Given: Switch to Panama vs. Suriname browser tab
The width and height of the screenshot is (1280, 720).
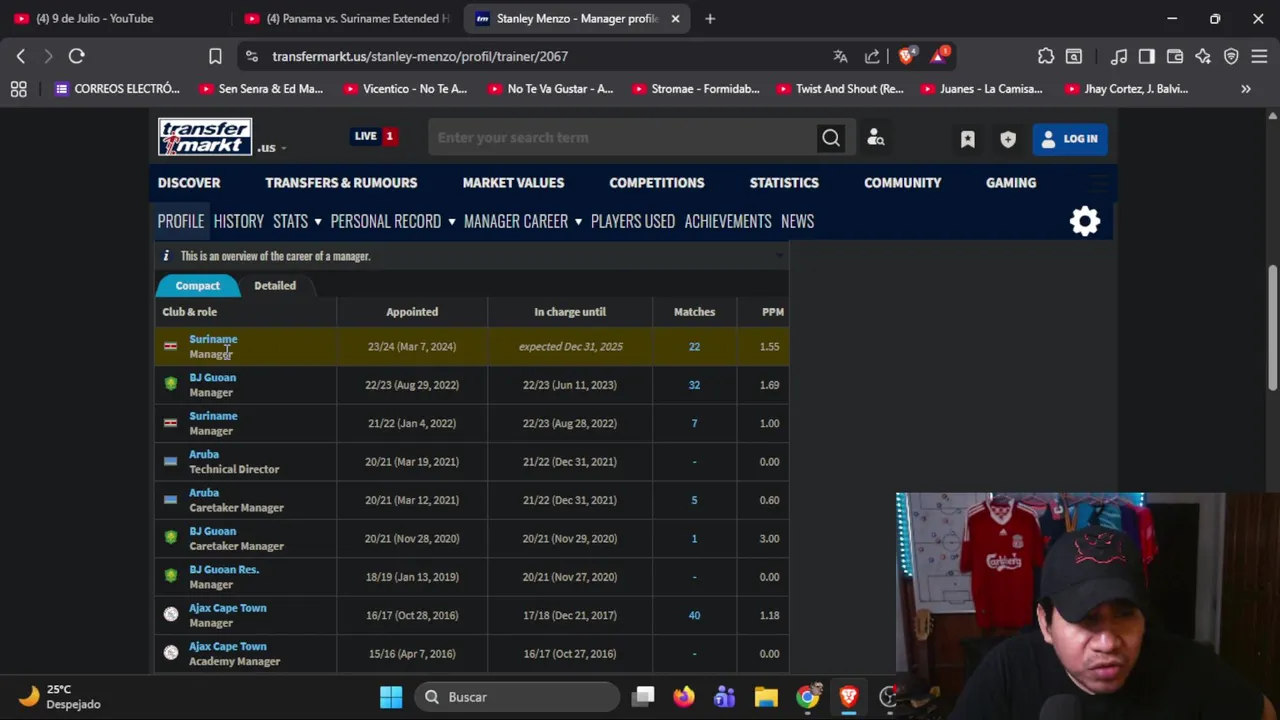Looking at the screenshot, I should 350,18.
